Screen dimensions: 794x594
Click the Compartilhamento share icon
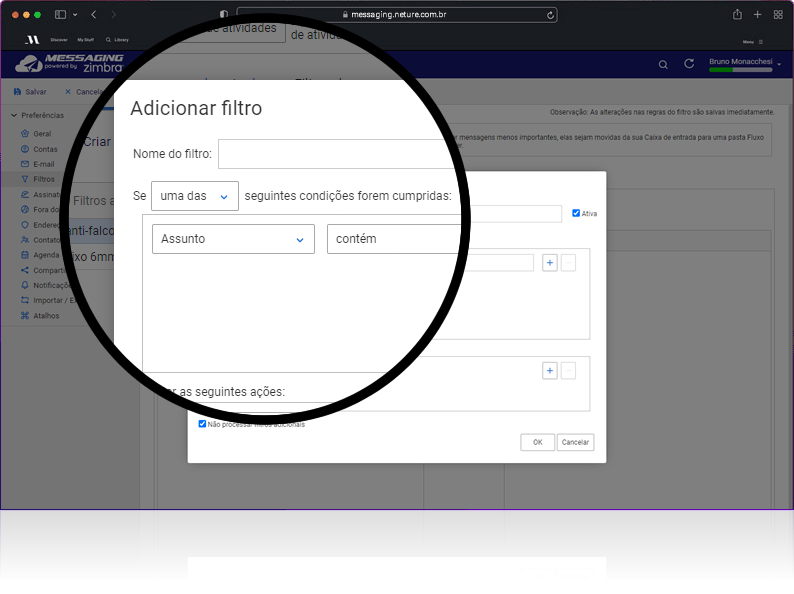[x=25, y=270]
